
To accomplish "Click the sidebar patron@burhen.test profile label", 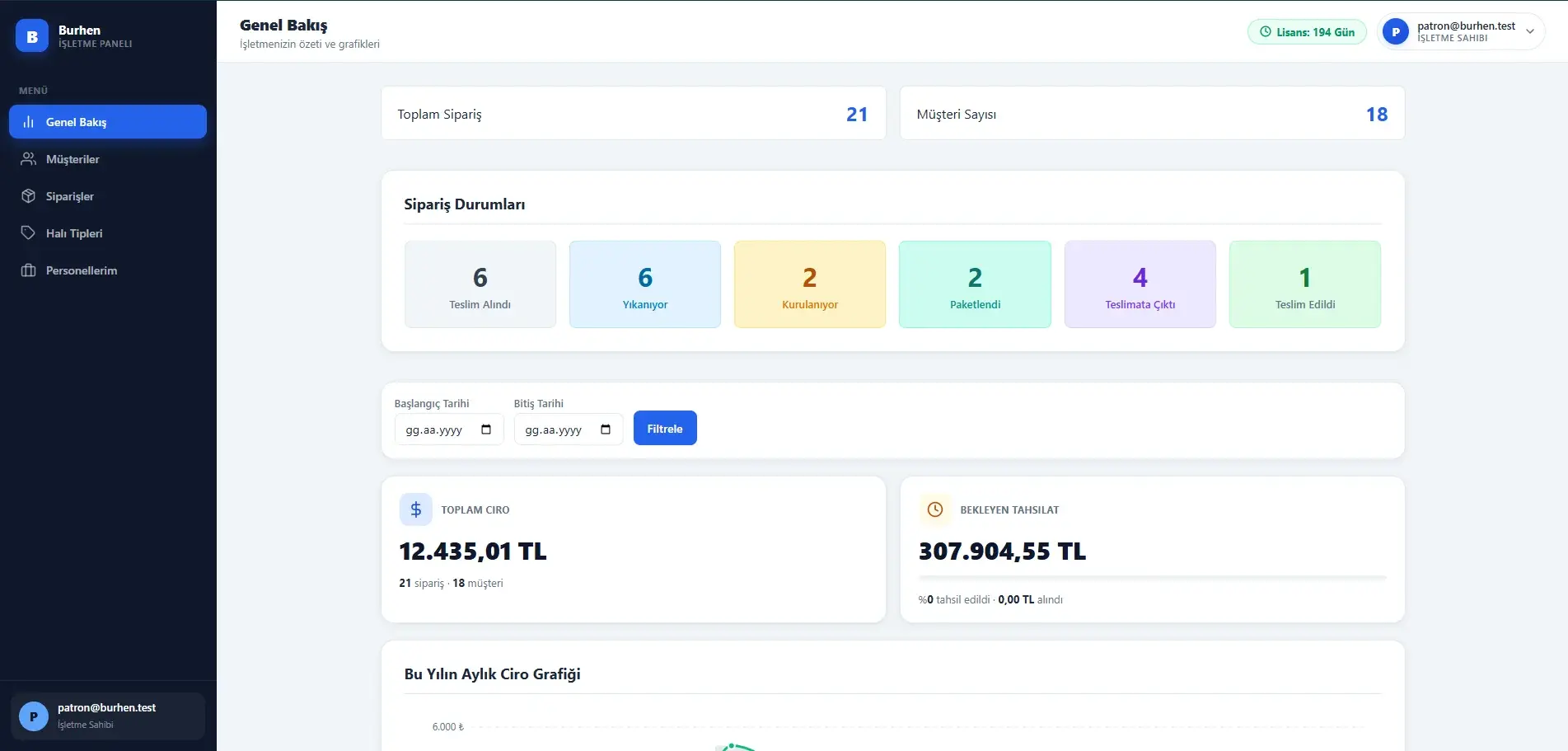I will (x=106, y=707).
